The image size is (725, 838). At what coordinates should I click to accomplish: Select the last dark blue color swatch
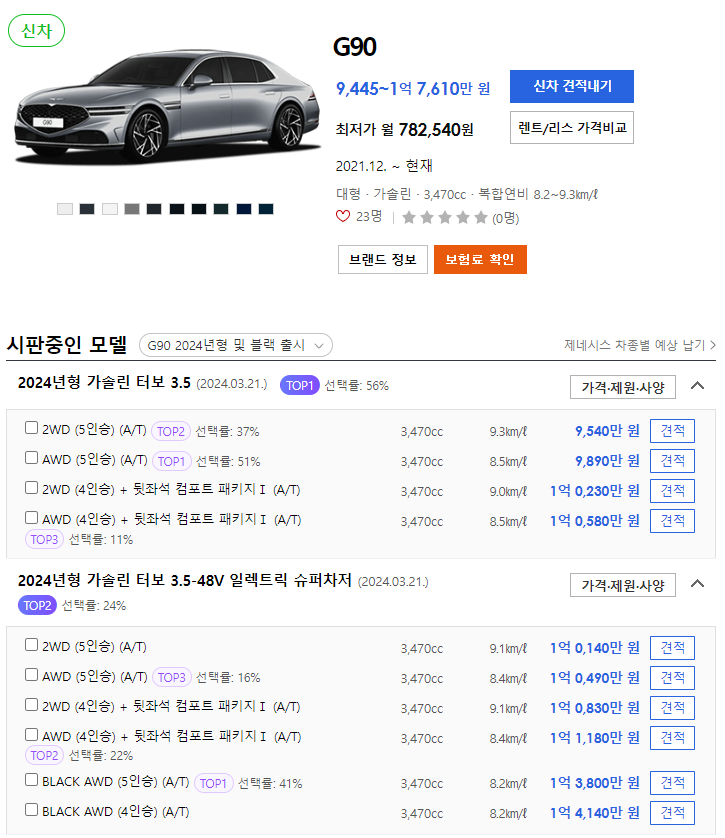[x=266, y=209]
